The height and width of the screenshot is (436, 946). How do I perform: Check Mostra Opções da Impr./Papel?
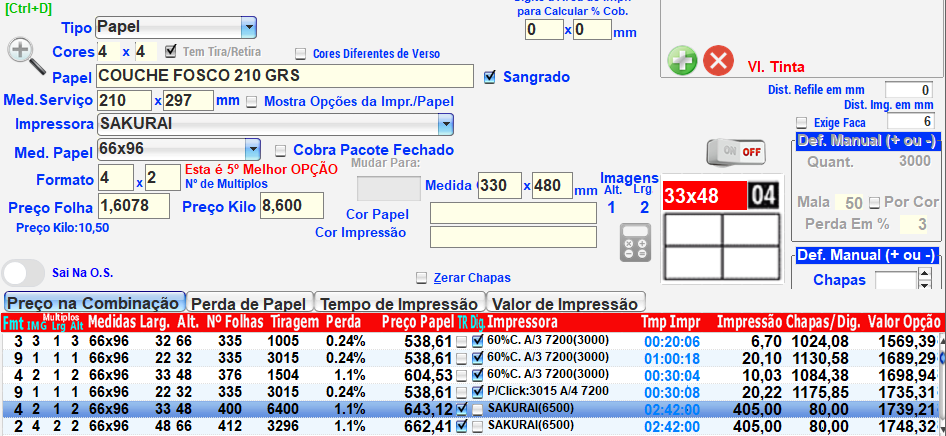252,102
